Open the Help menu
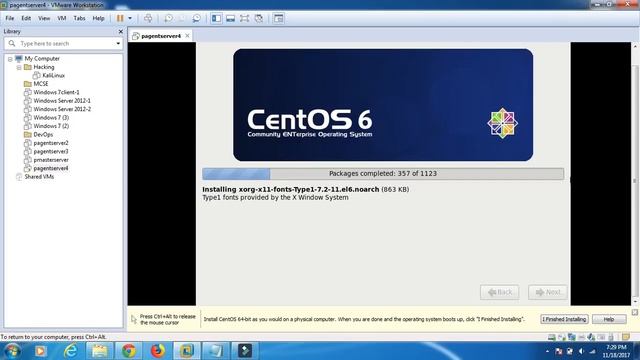This screenshot has width=640, height=360. tap(98, 18)
